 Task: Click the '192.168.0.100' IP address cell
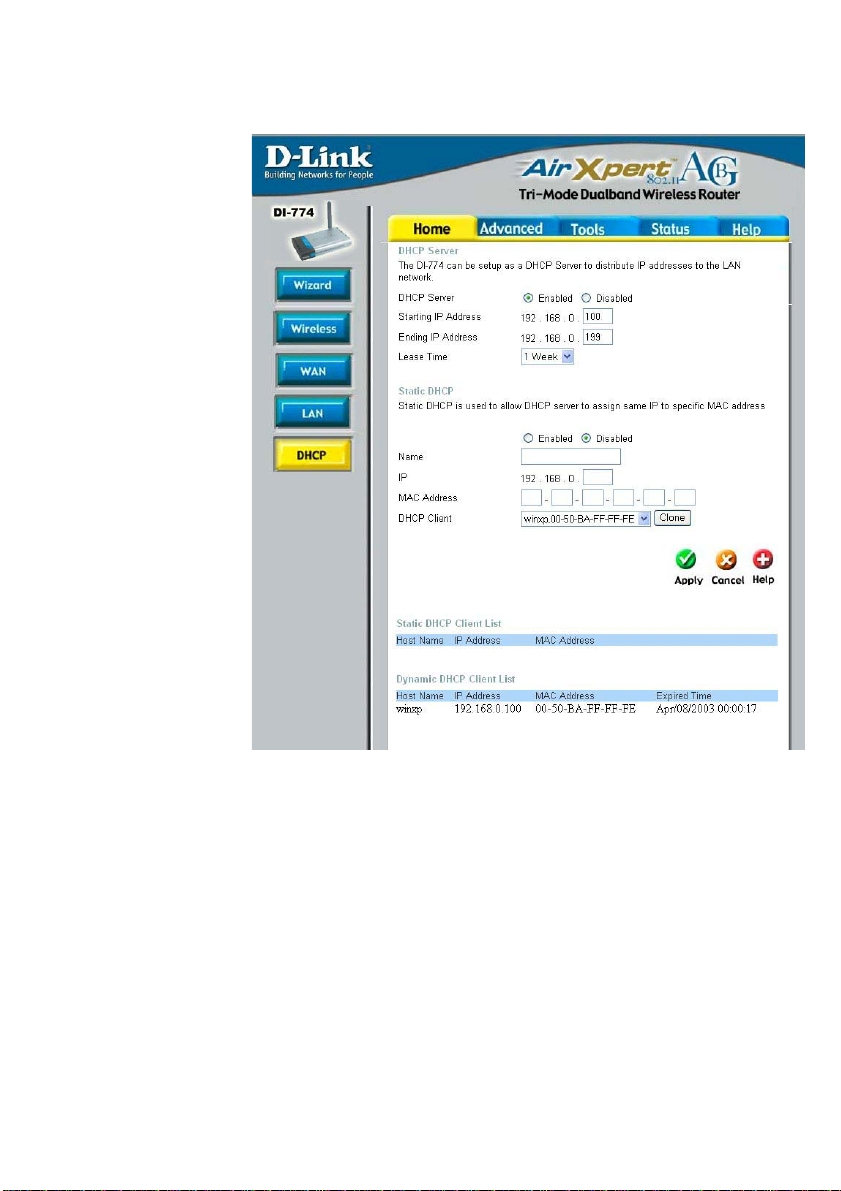(x=488, y=709)
